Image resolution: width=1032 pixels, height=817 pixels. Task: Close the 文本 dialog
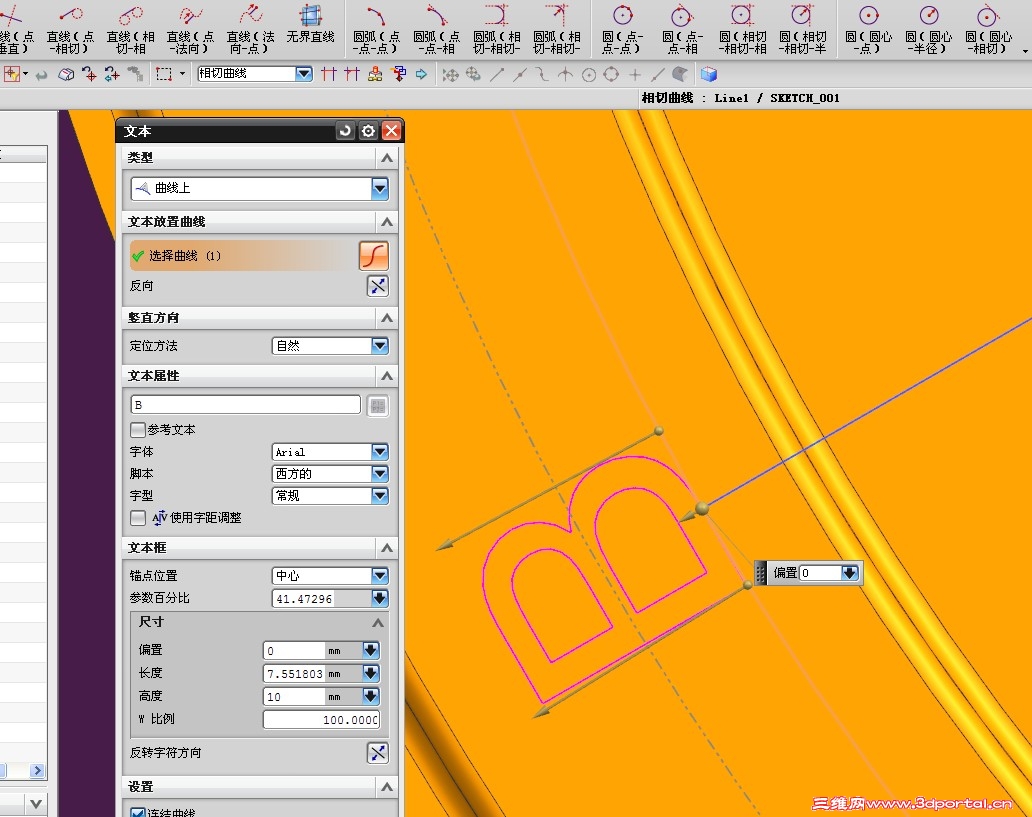pos(391,130)
